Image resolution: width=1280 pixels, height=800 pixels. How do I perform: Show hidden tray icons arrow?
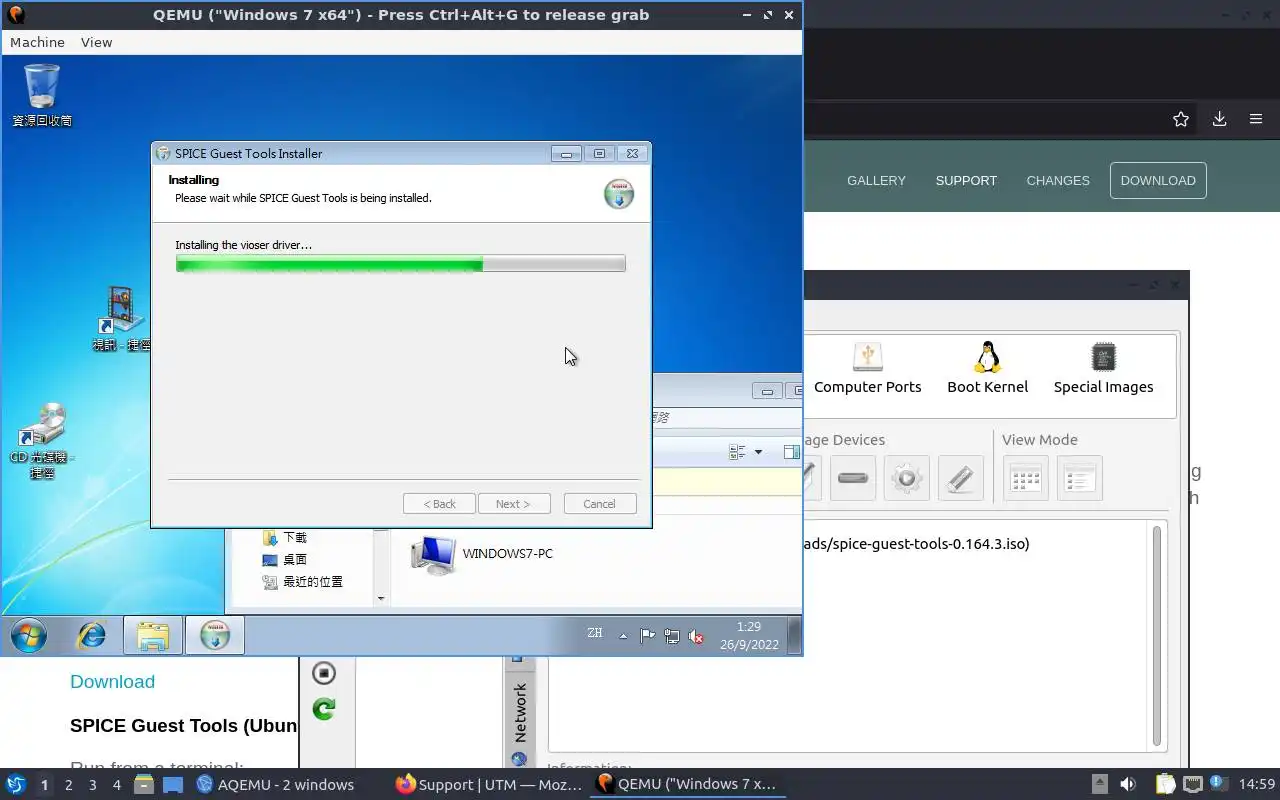(623, 636)
